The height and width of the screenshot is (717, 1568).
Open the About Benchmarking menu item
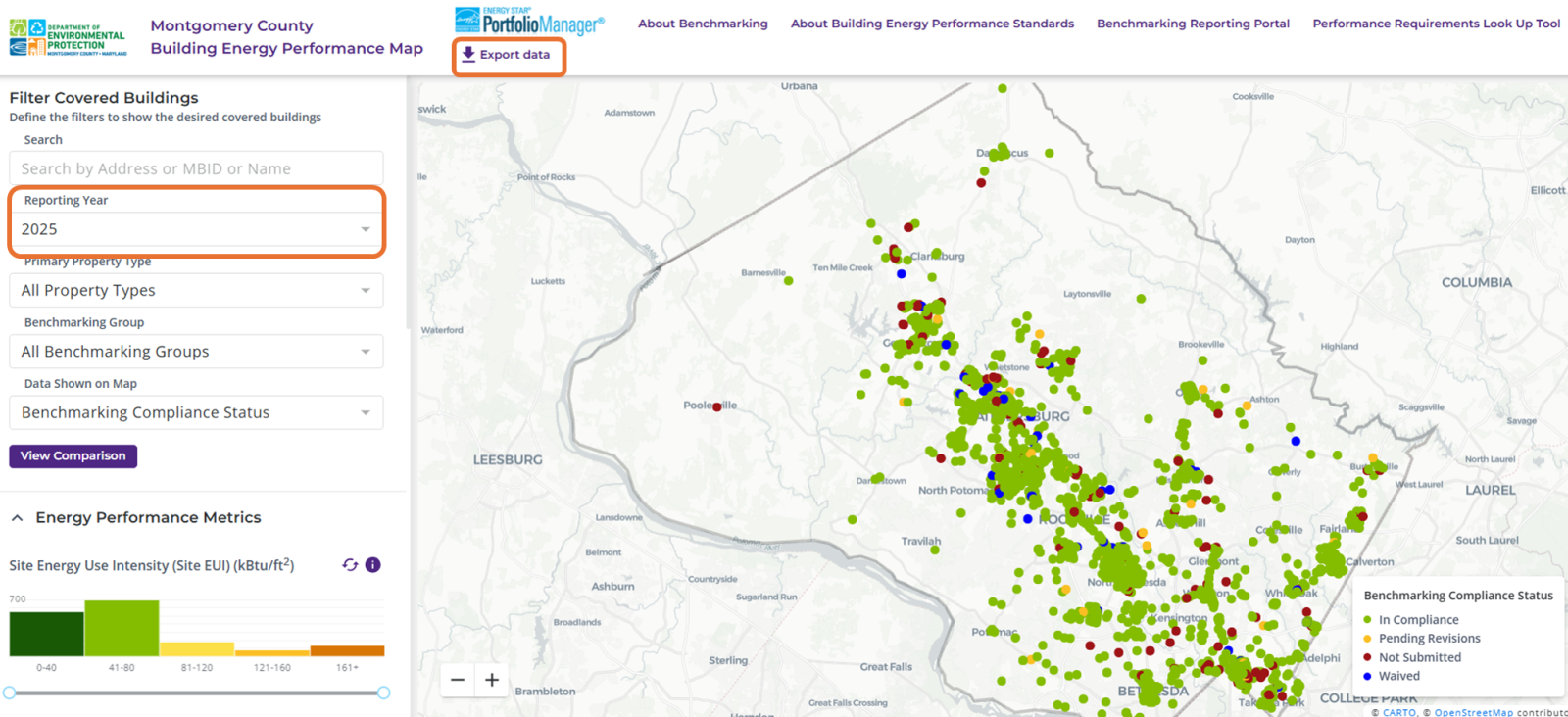point(703,24)
